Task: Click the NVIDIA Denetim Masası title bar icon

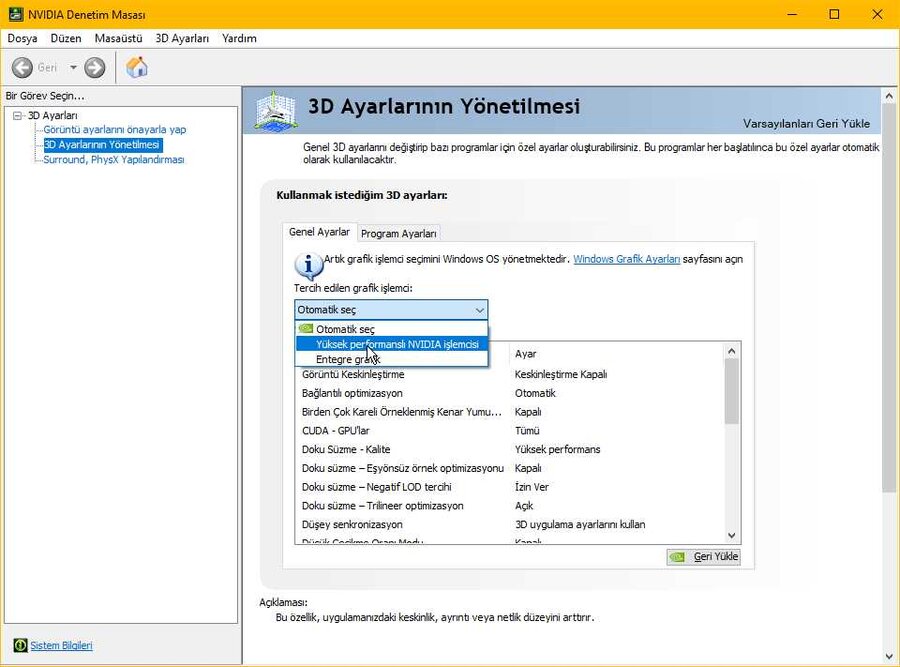Action: point(15,14)
